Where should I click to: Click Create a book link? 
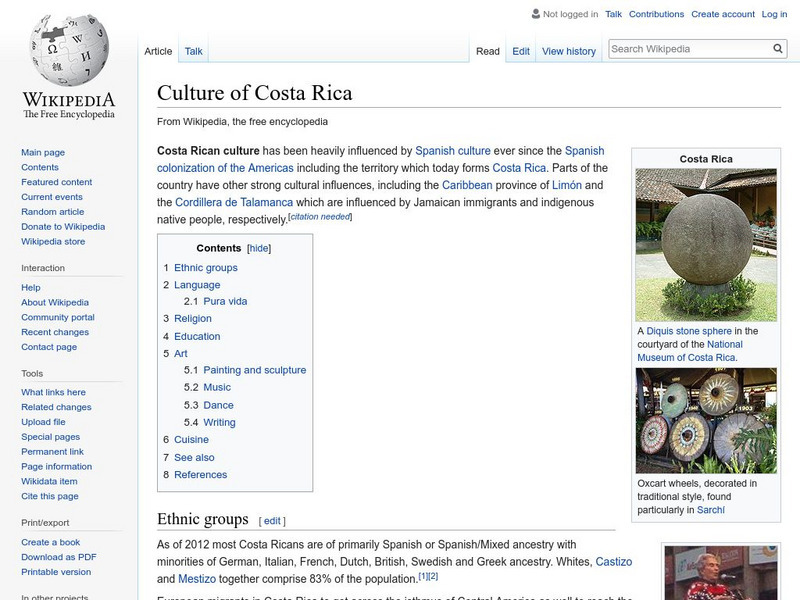point(51,542)
